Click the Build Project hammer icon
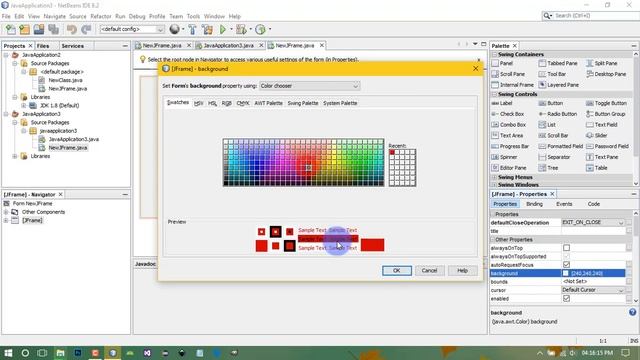The image size is (640, 360). point(192,29)
